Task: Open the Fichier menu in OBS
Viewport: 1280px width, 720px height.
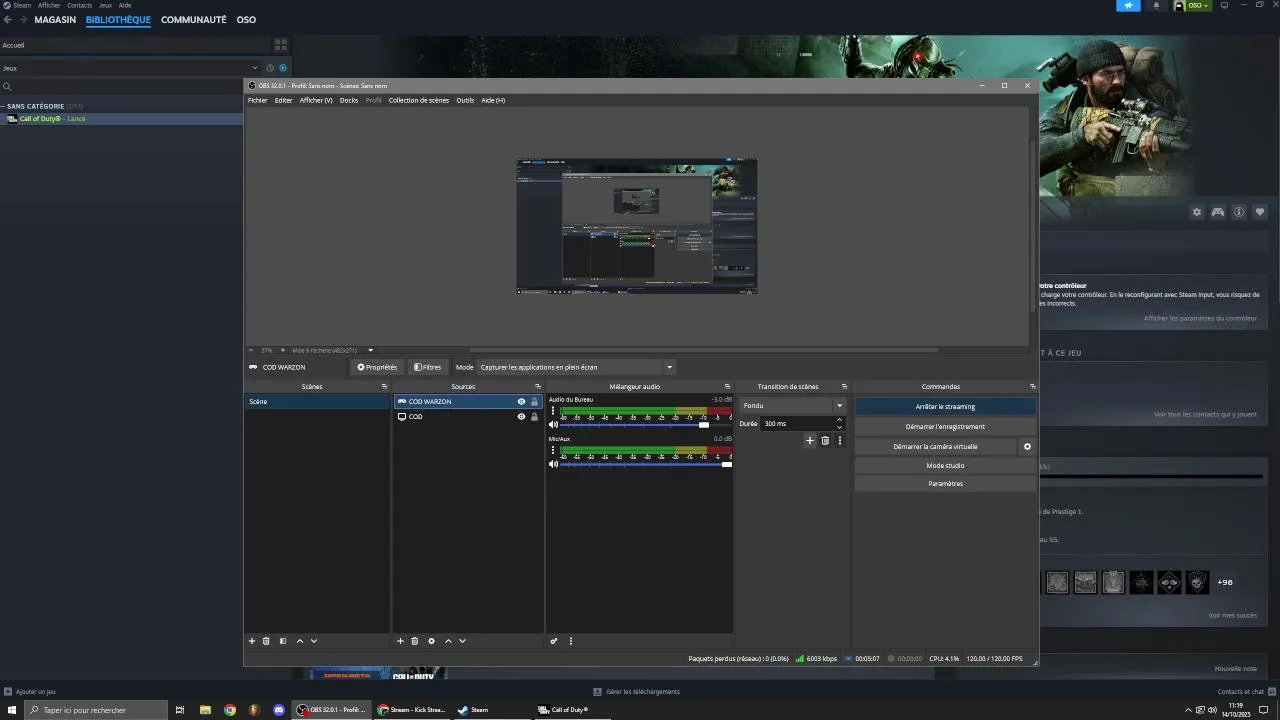Action: tap(258, 100)
